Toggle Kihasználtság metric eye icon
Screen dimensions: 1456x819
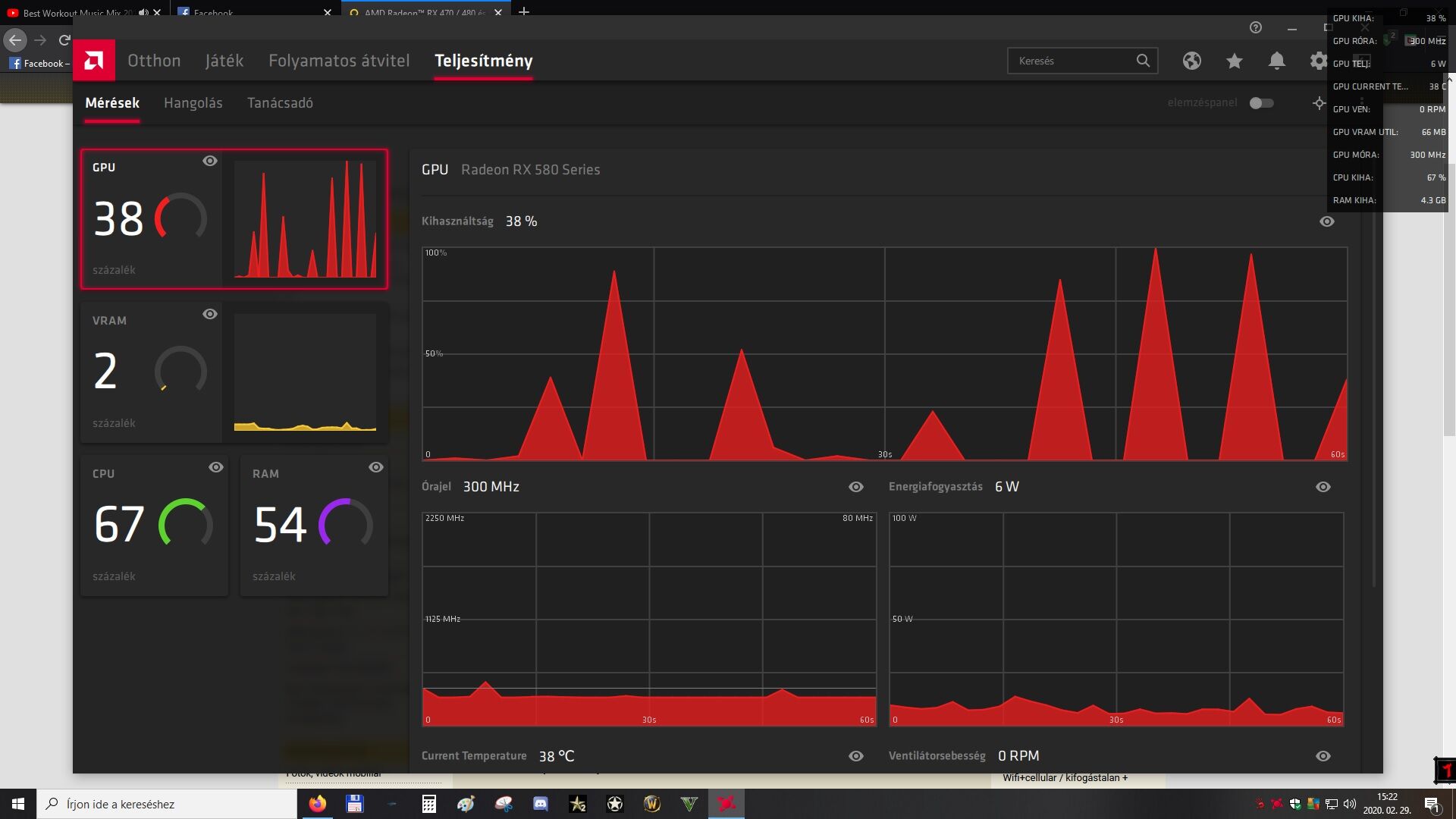click(1327, 221)
